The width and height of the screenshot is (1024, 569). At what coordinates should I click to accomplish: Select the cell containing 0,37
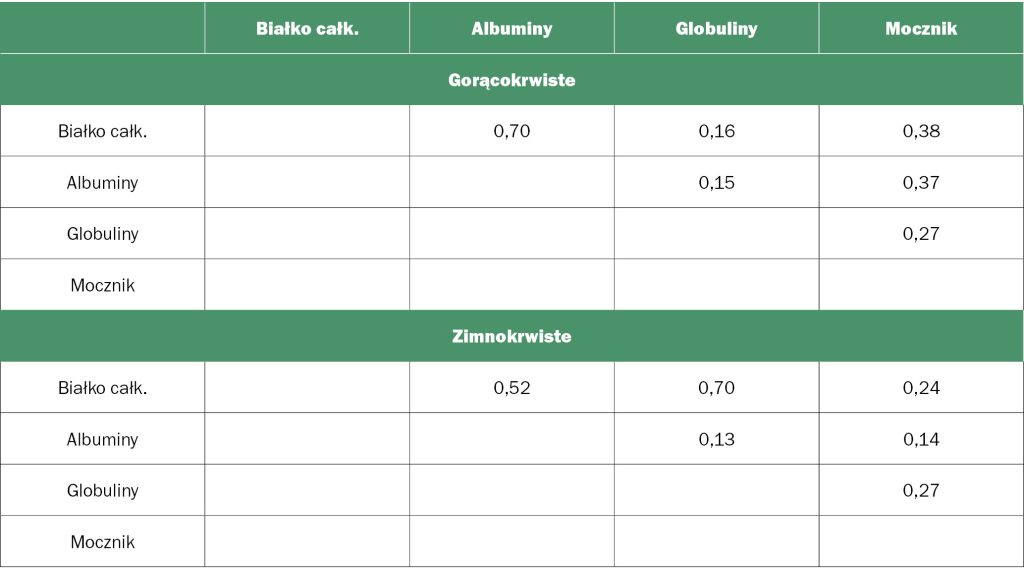coord(921,183)
